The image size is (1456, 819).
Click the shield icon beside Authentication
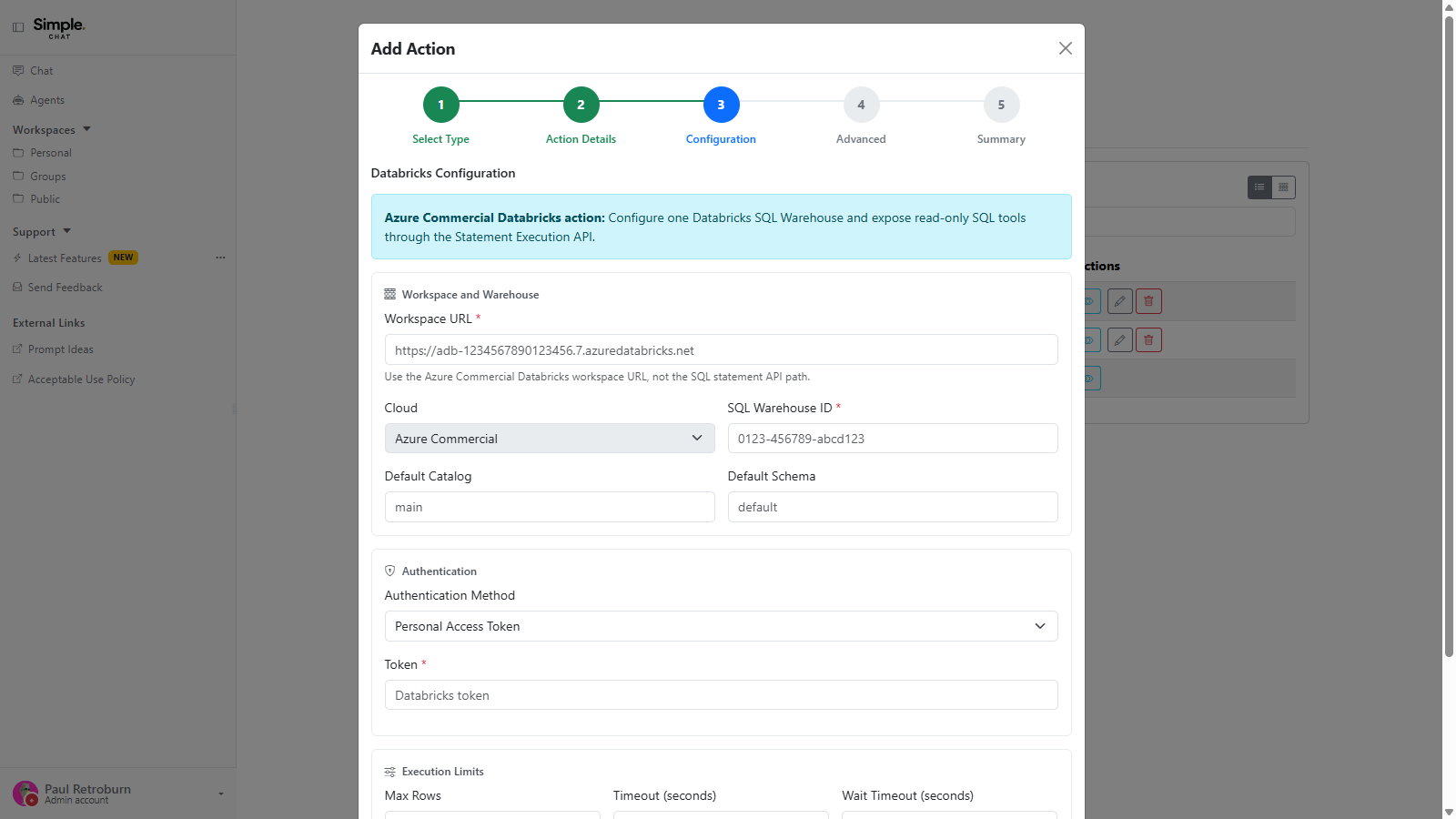tap(389, 571)
